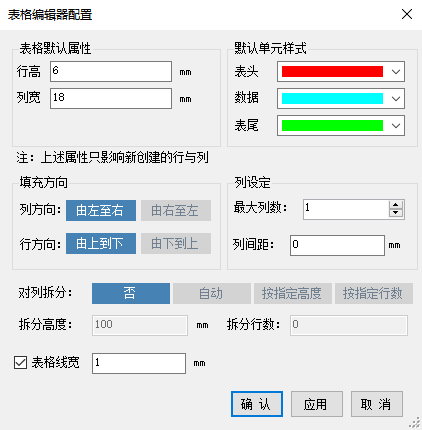Click the 行高 input field
The image size is (422, 430).
[x=111, y=71]
